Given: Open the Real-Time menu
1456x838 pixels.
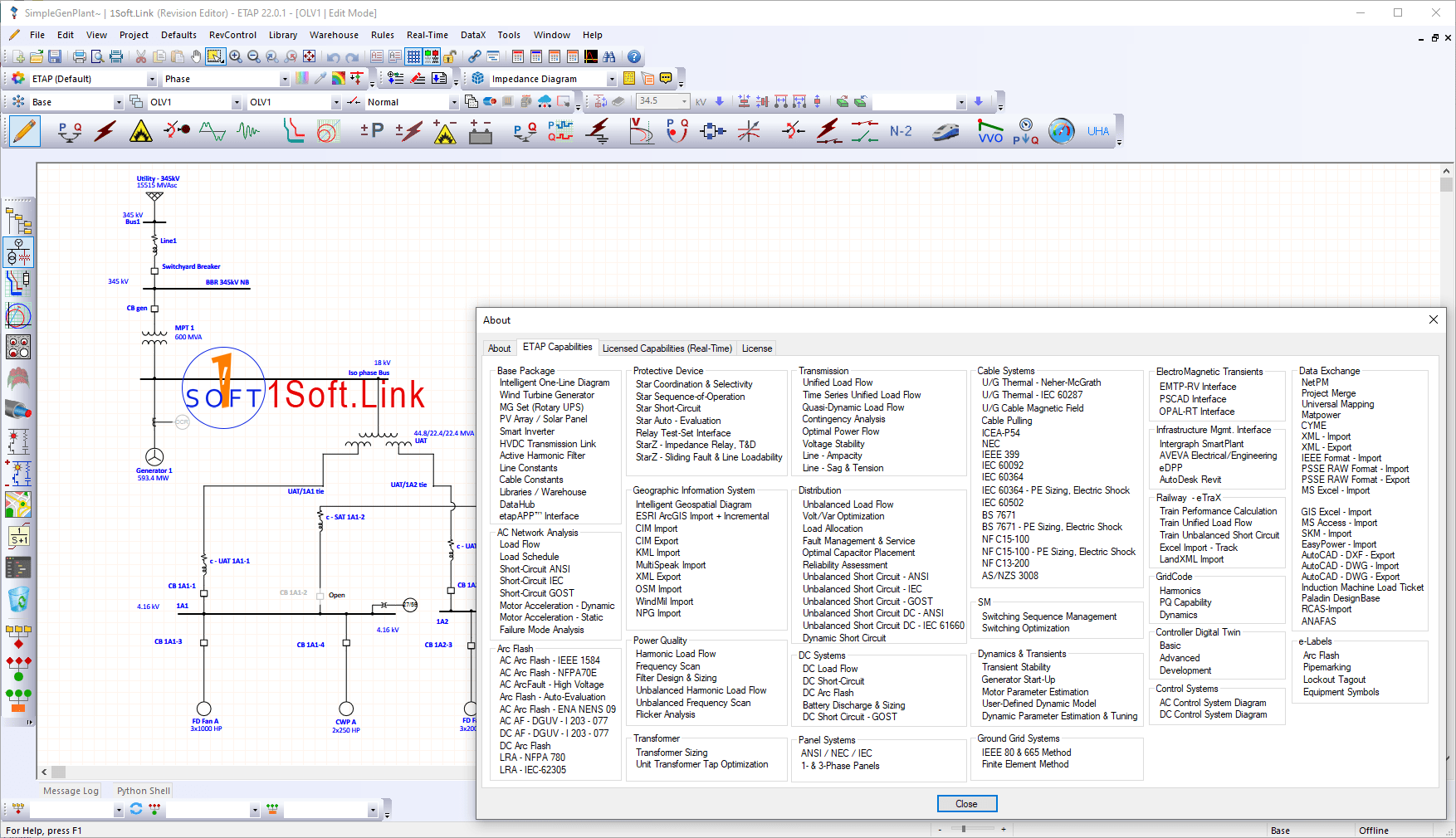Looking at the screenshot, I should tap(427, 35).
